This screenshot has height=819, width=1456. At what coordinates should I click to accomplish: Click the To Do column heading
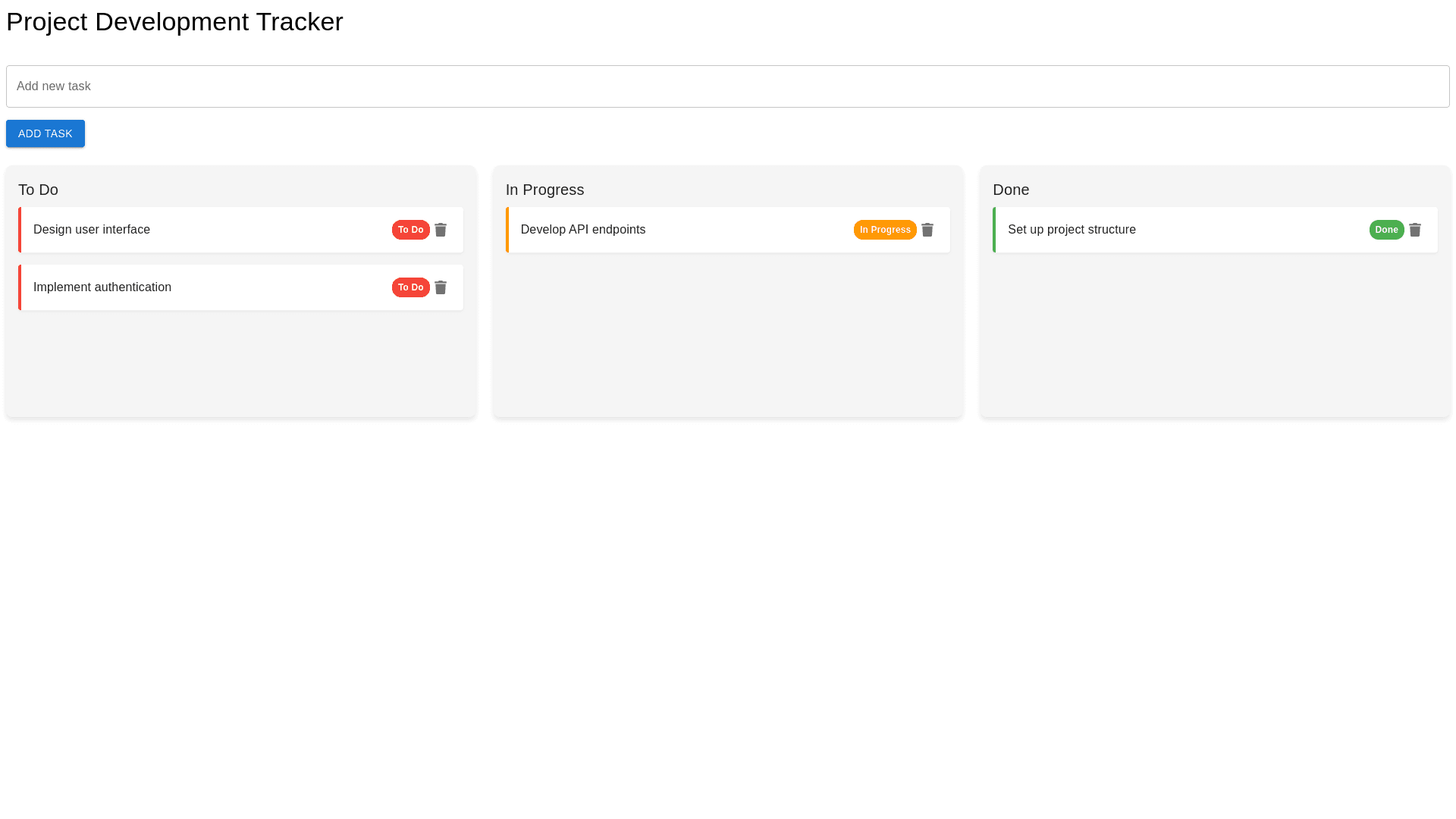39,190
